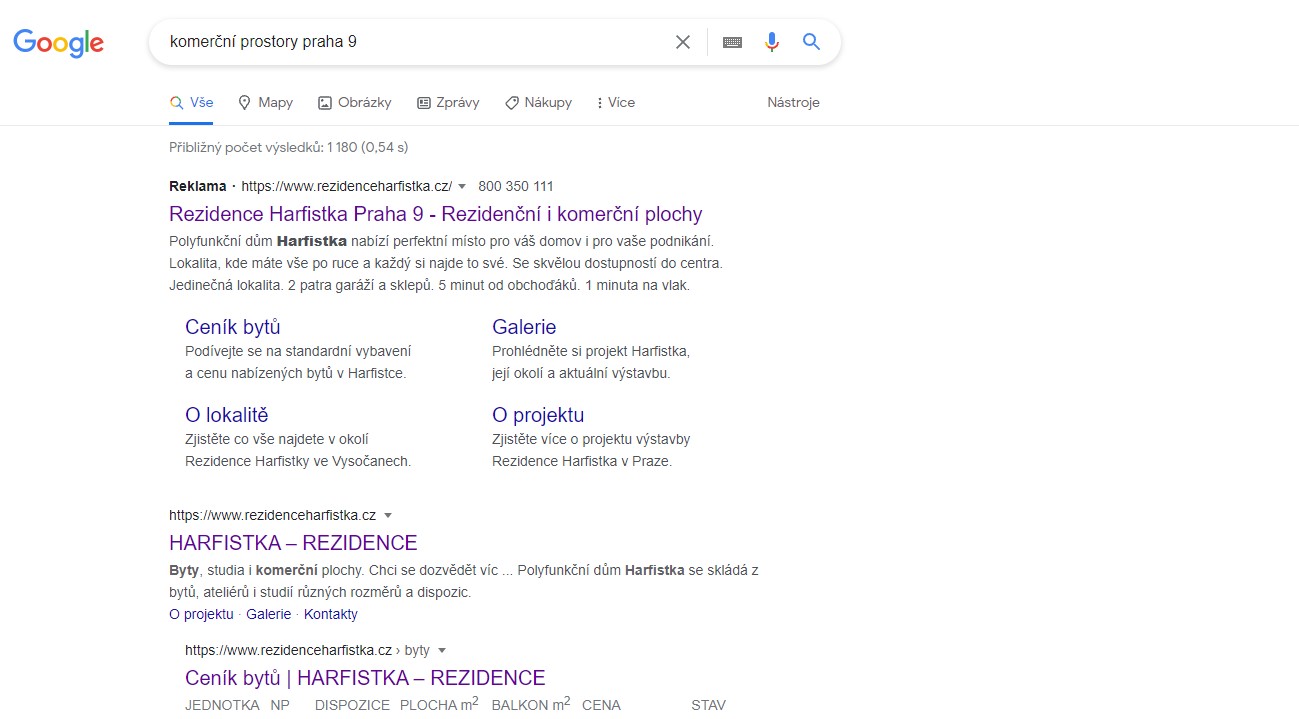1299x719 pixels.
Task: Open the 'O lokalitě' ad sitelink
Action: point(227,415)
